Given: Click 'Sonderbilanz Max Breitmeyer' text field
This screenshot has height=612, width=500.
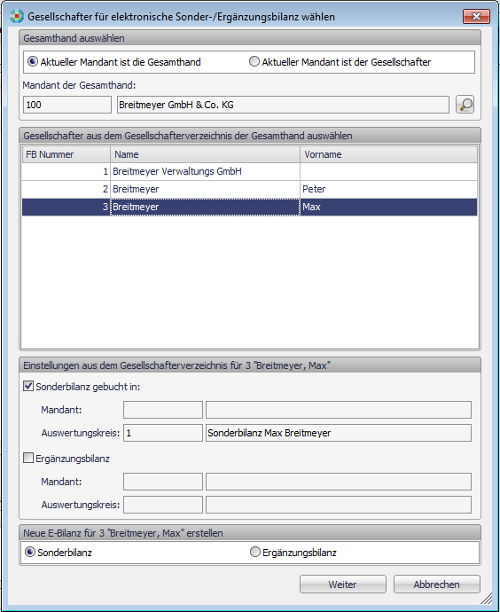Looking at the screenshot, I should click(338, 433).
